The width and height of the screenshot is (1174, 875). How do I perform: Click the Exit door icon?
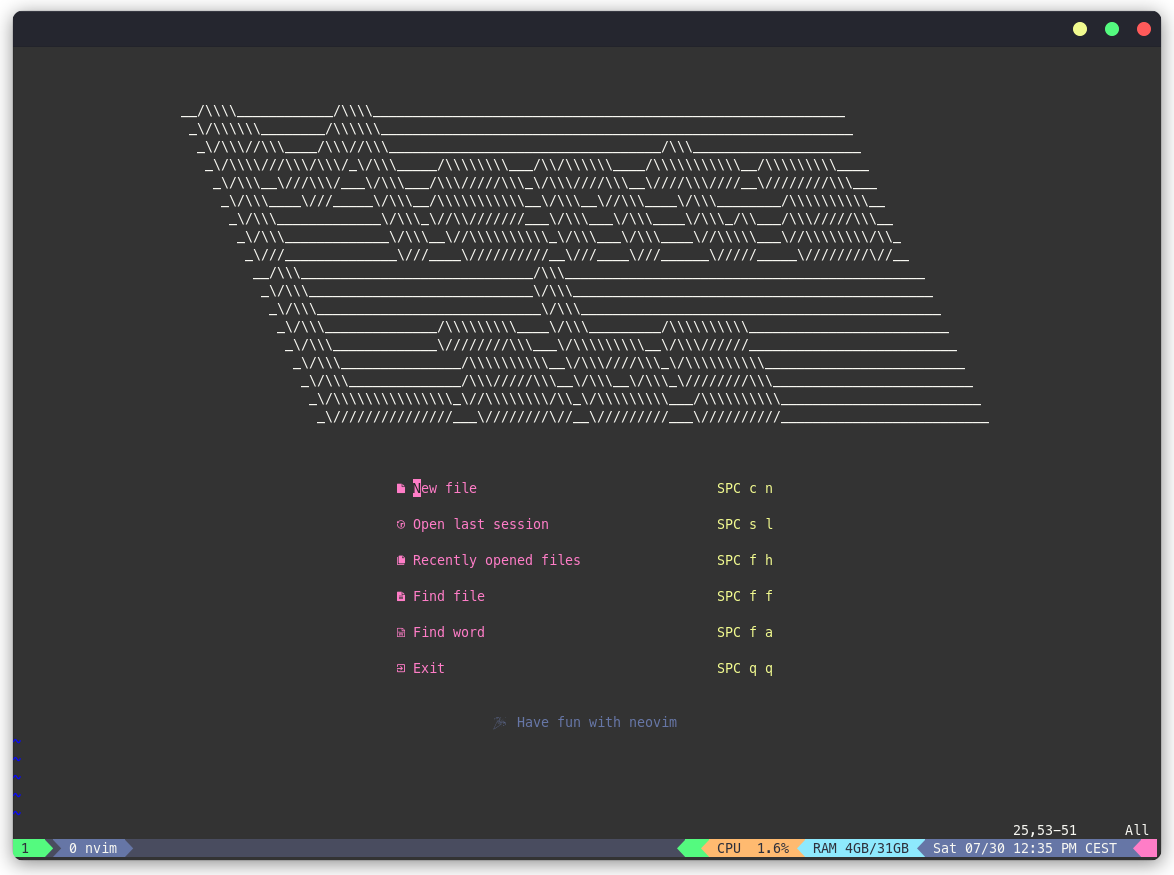400,668
